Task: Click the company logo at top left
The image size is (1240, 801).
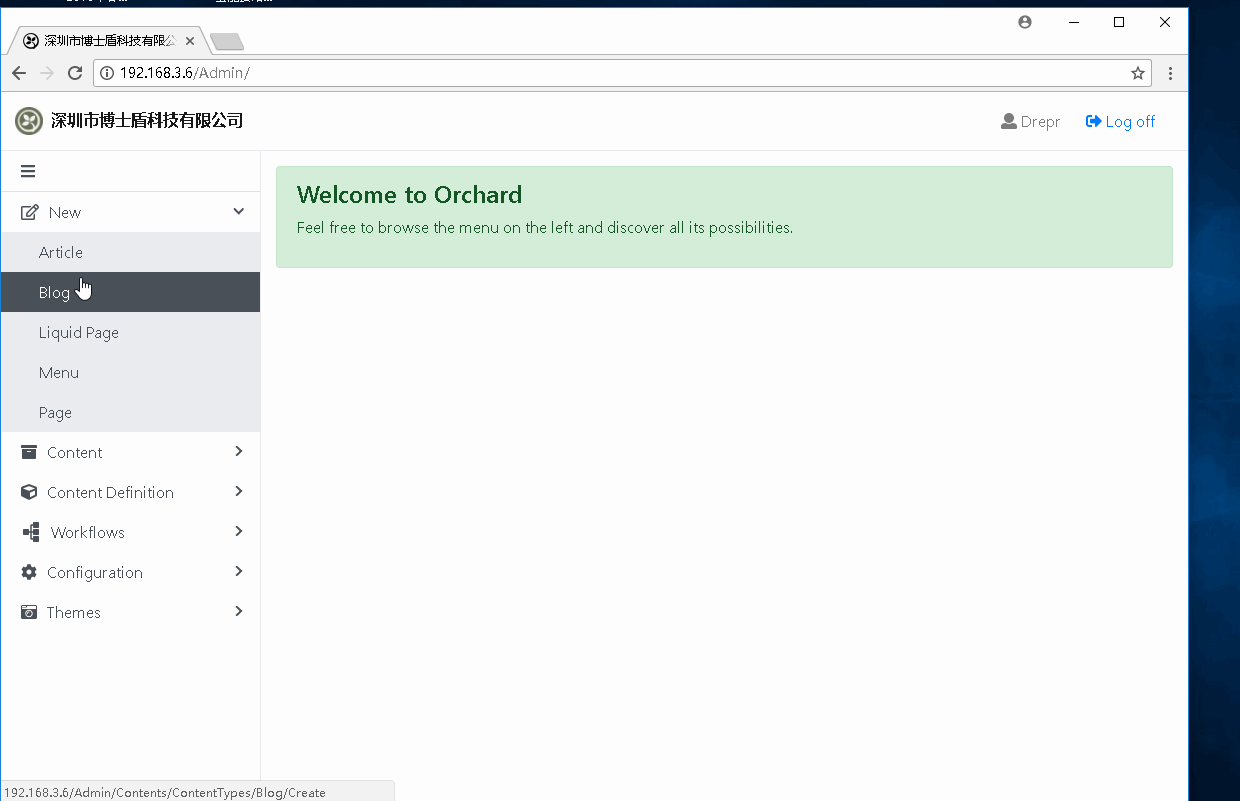Action: point(28,120)
